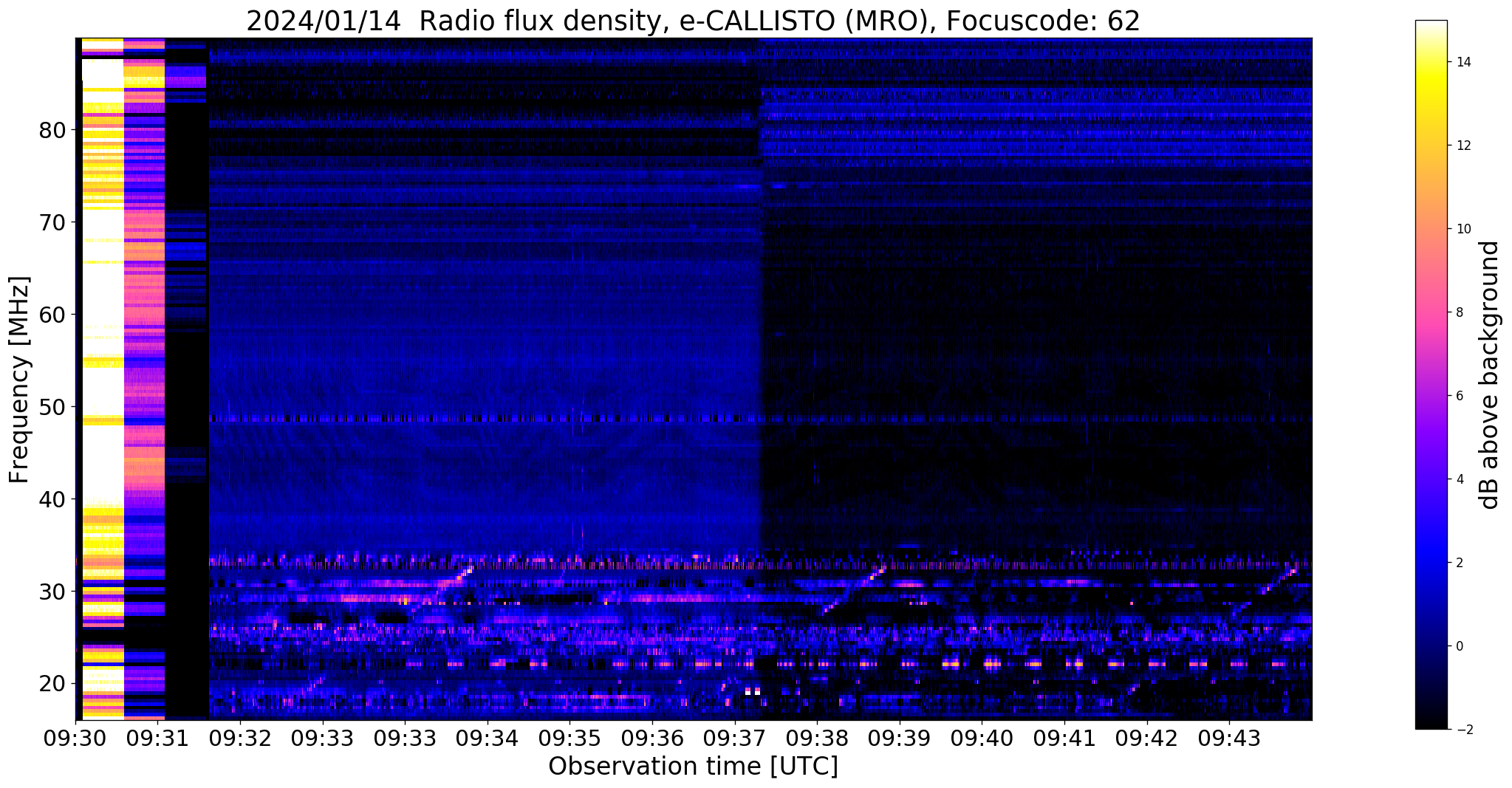The height and width of the screenshot is (788, 1512).
Task: Click the 40 MHz frequency tick label
Action: point(52,499)
